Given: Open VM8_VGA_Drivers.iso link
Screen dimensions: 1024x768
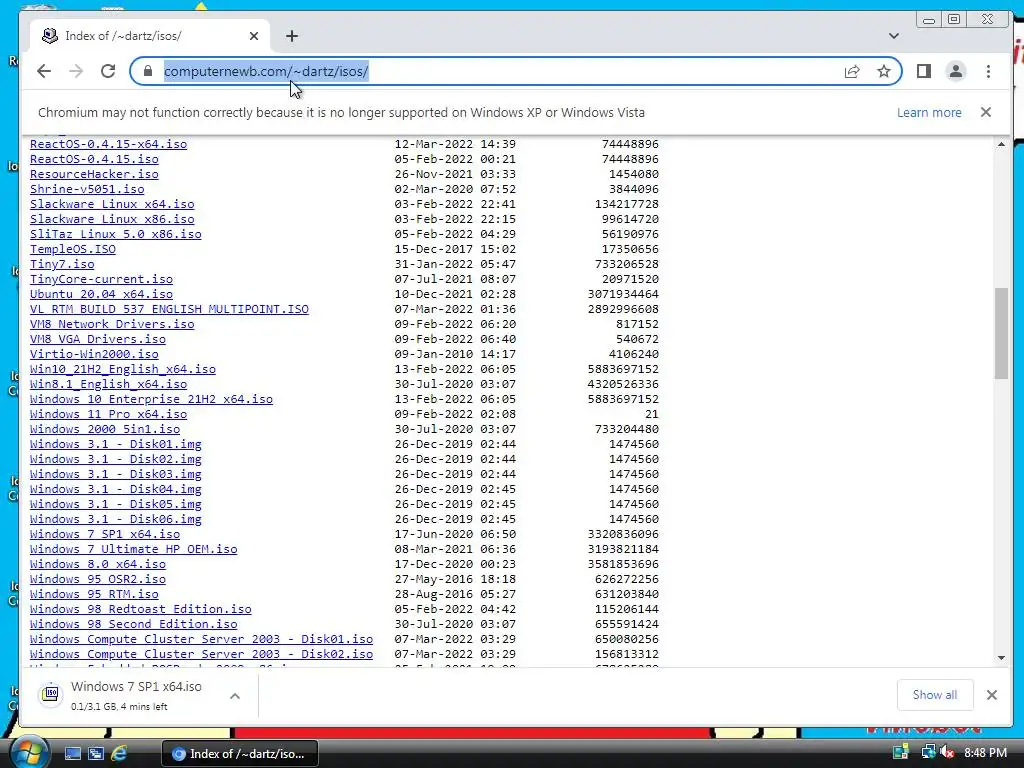Looking at the screenshot, I should (x=97, y=340).
